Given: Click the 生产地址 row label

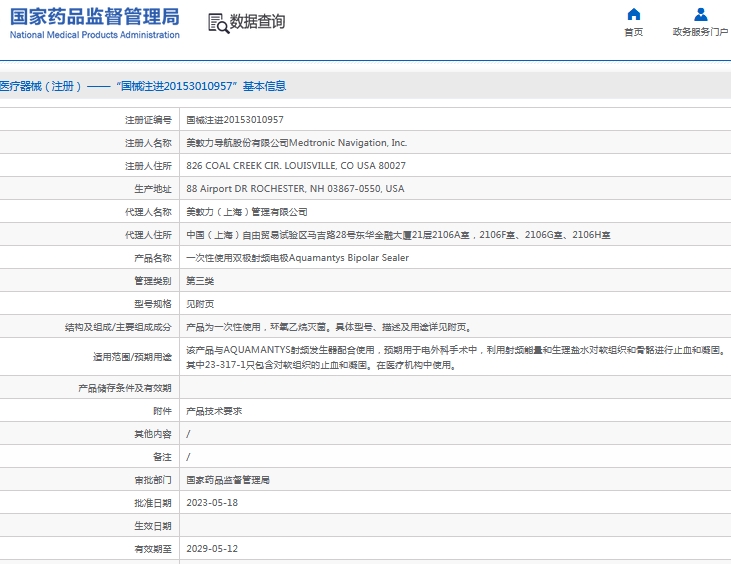Looking at the screenshot, I should tap(153, 189).
